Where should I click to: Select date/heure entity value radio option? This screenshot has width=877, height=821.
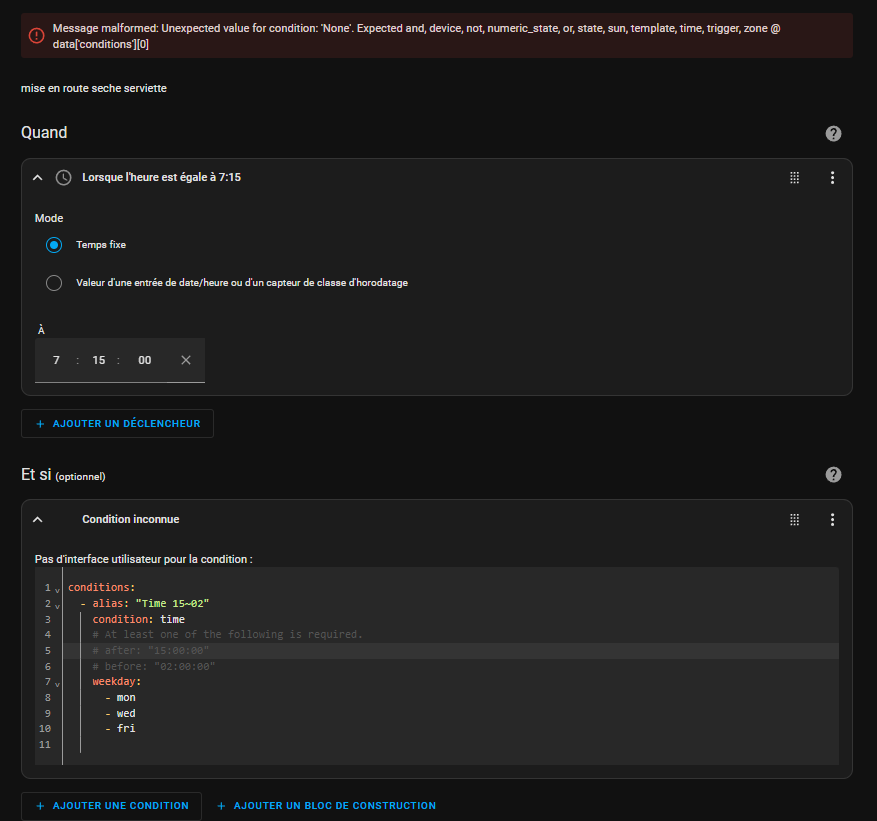tap(54, 283)
